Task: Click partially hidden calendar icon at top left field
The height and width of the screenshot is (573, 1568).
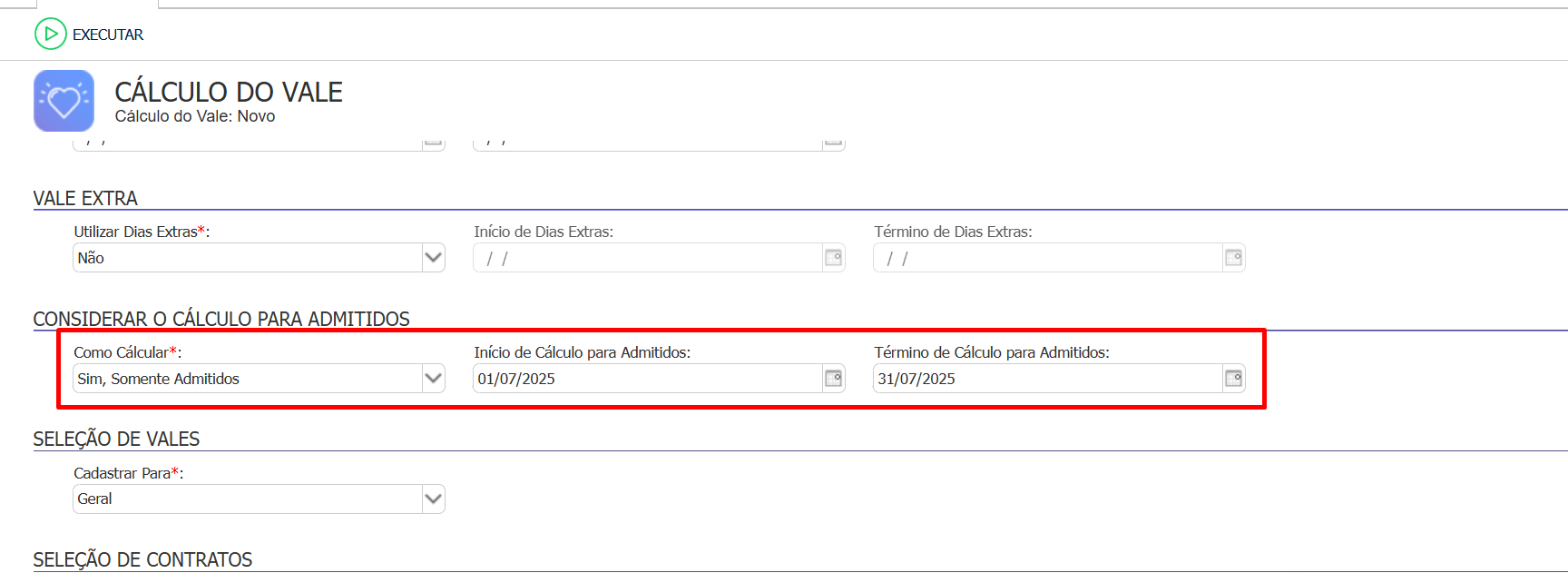Action: pos(433,143)
